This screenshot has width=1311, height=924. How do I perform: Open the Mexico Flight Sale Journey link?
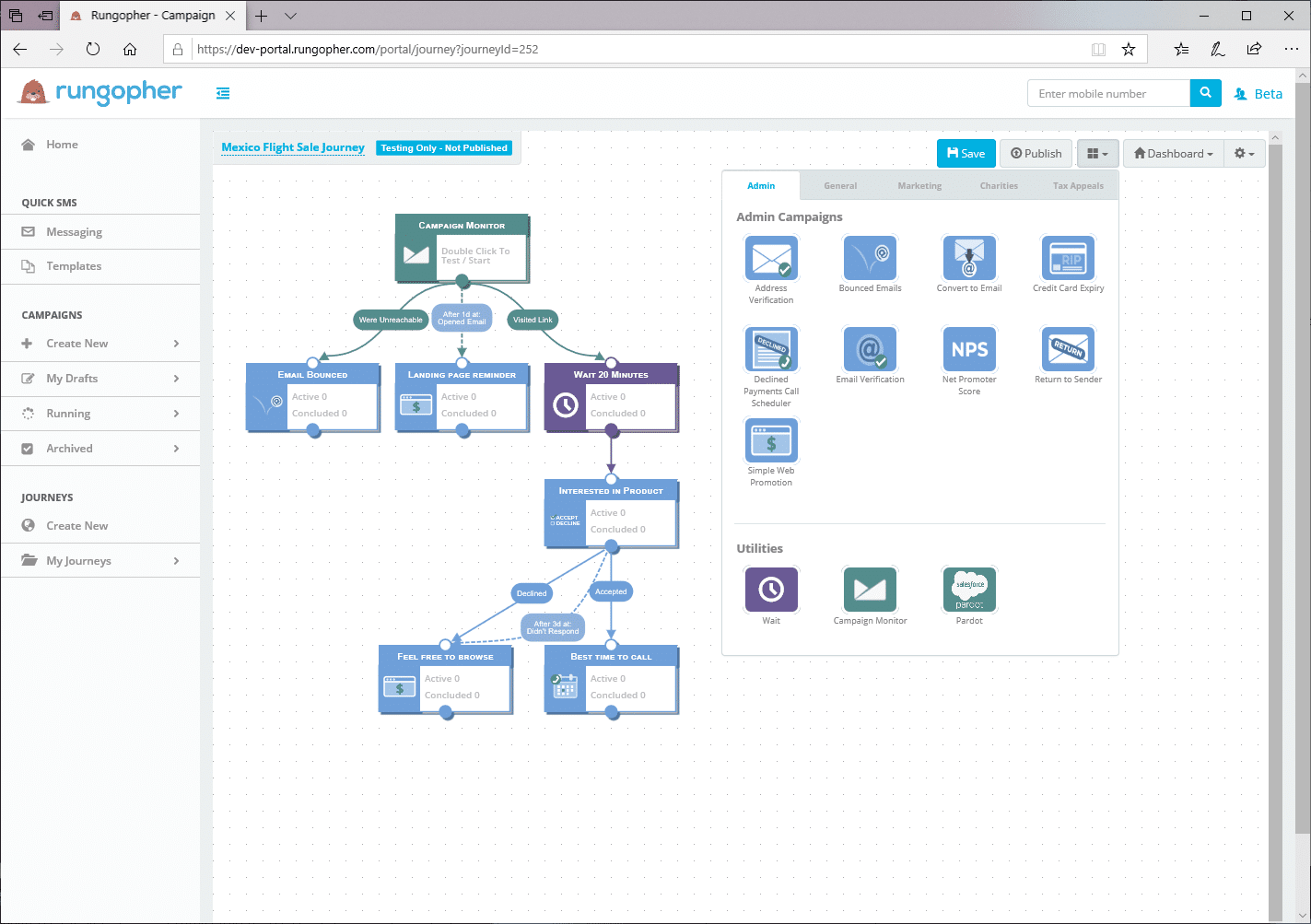(x=293, y=147)
